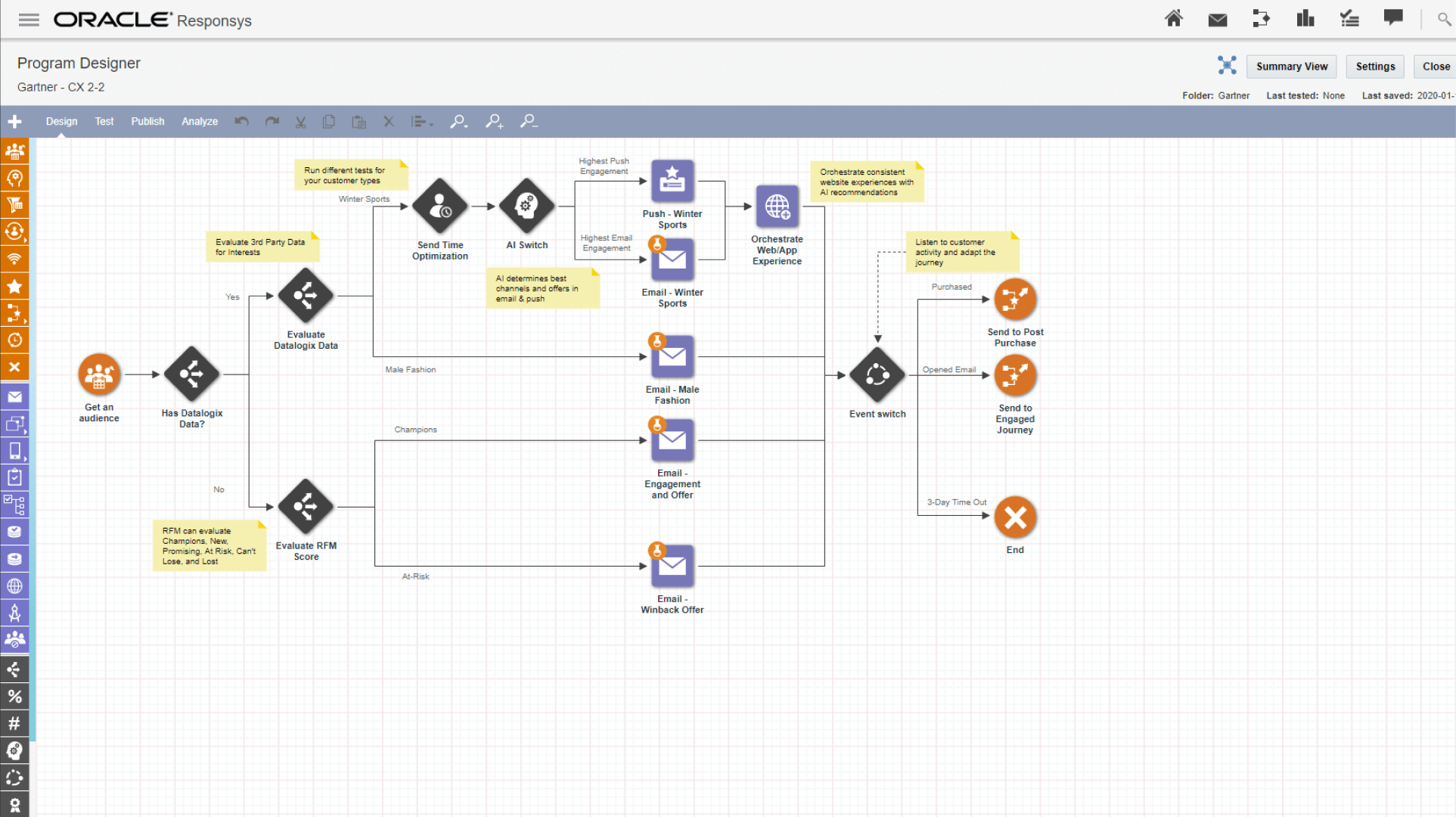Open the zoom level dropdown next to the magnifier
The height and width of the screenshot is (817, 1456).
465,124
